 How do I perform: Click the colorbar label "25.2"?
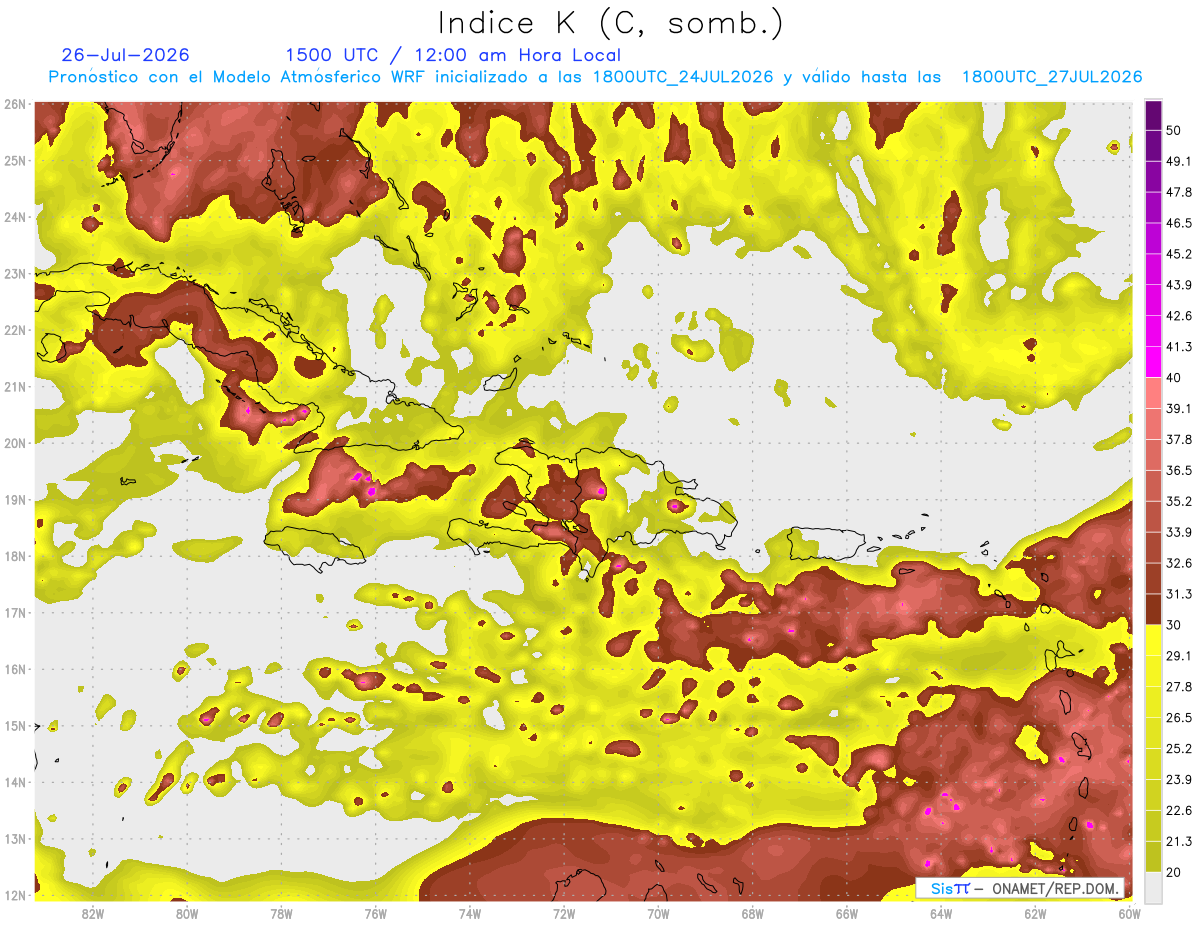pyautogui.click(x=1179, y=748)
